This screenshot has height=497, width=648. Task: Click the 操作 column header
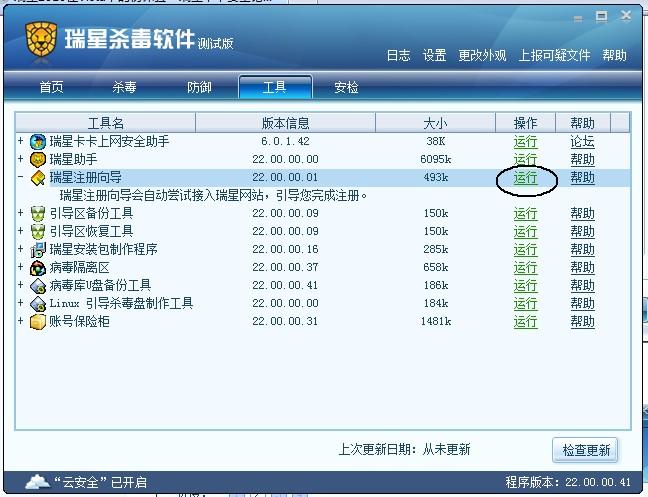click(525, 123)
